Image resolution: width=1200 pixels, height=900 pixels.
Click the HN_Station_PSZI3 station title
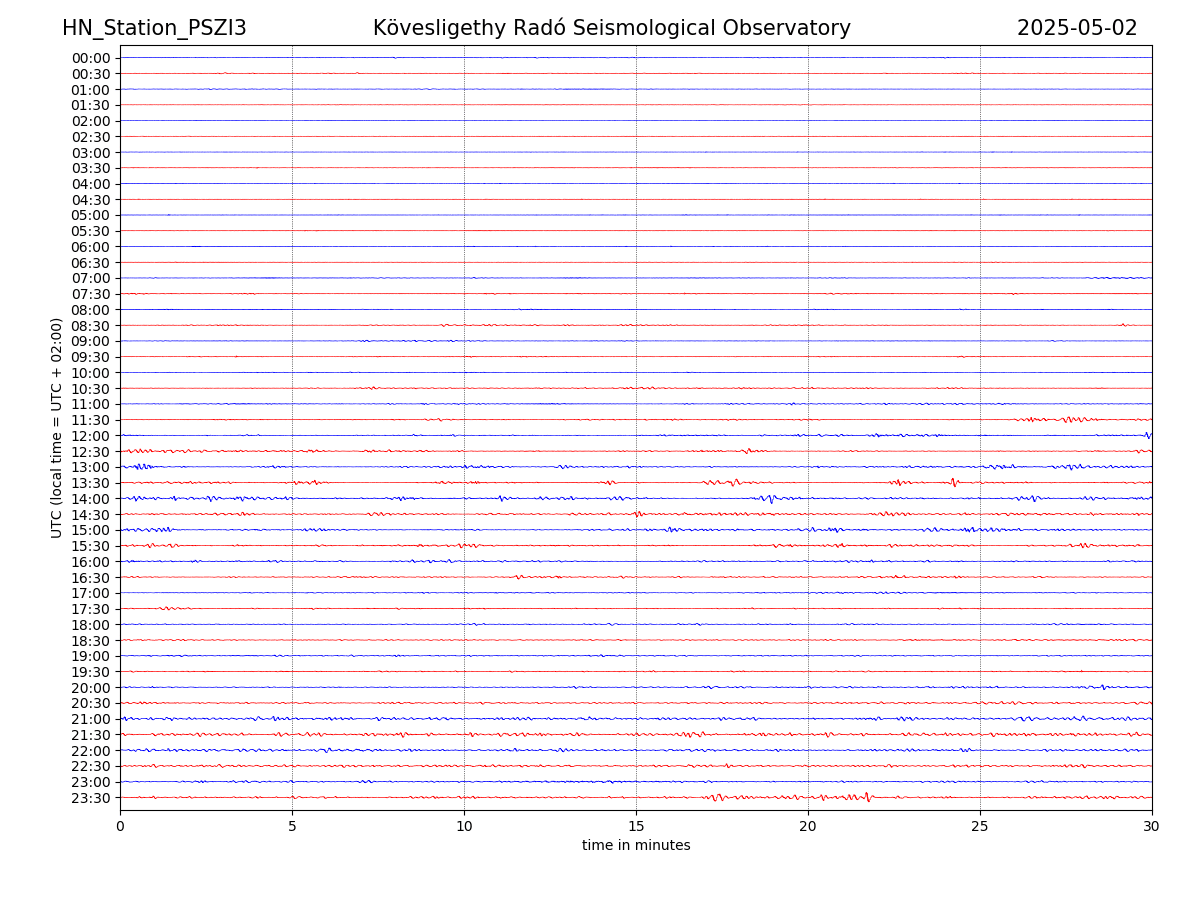154,28
